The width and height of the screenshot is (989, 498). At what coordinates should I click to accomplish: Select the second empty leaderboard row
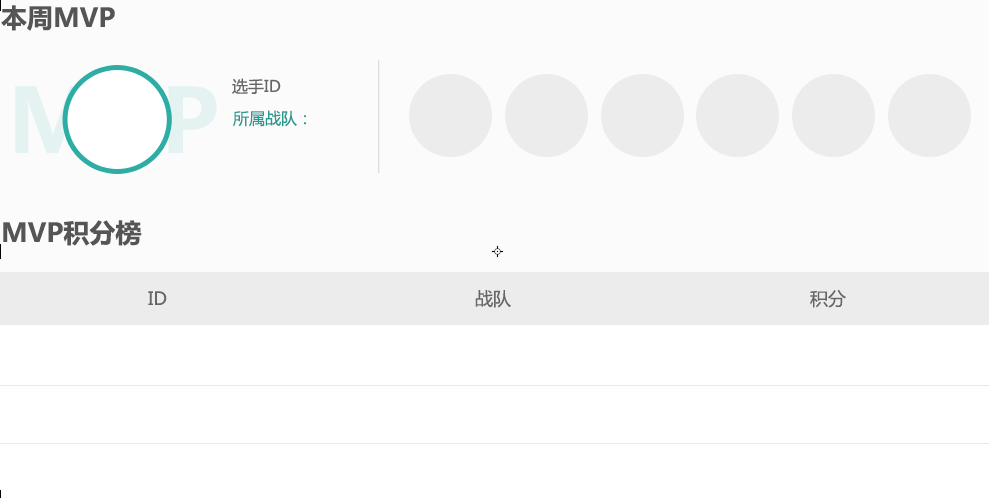494,414
